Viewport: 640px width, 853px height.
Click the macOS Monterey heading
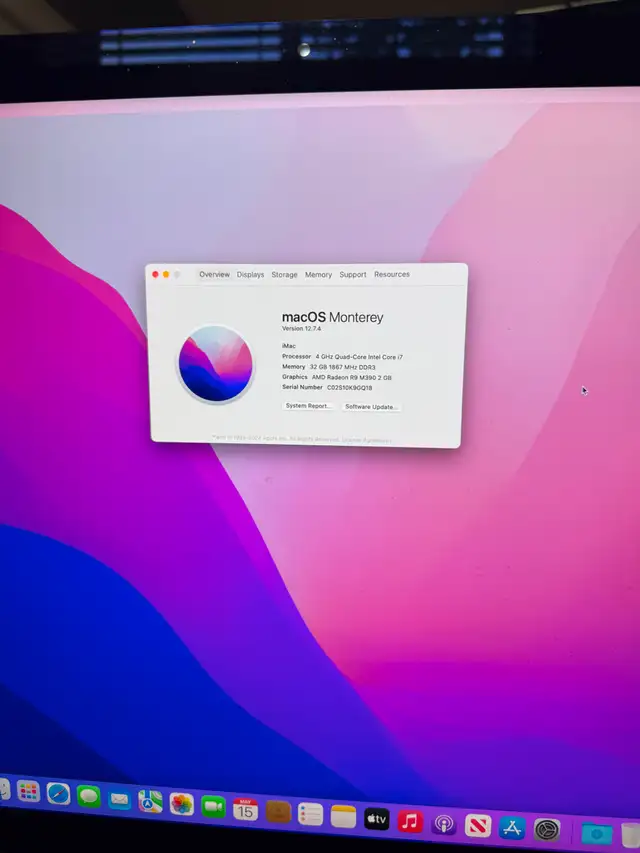point(333,317)
